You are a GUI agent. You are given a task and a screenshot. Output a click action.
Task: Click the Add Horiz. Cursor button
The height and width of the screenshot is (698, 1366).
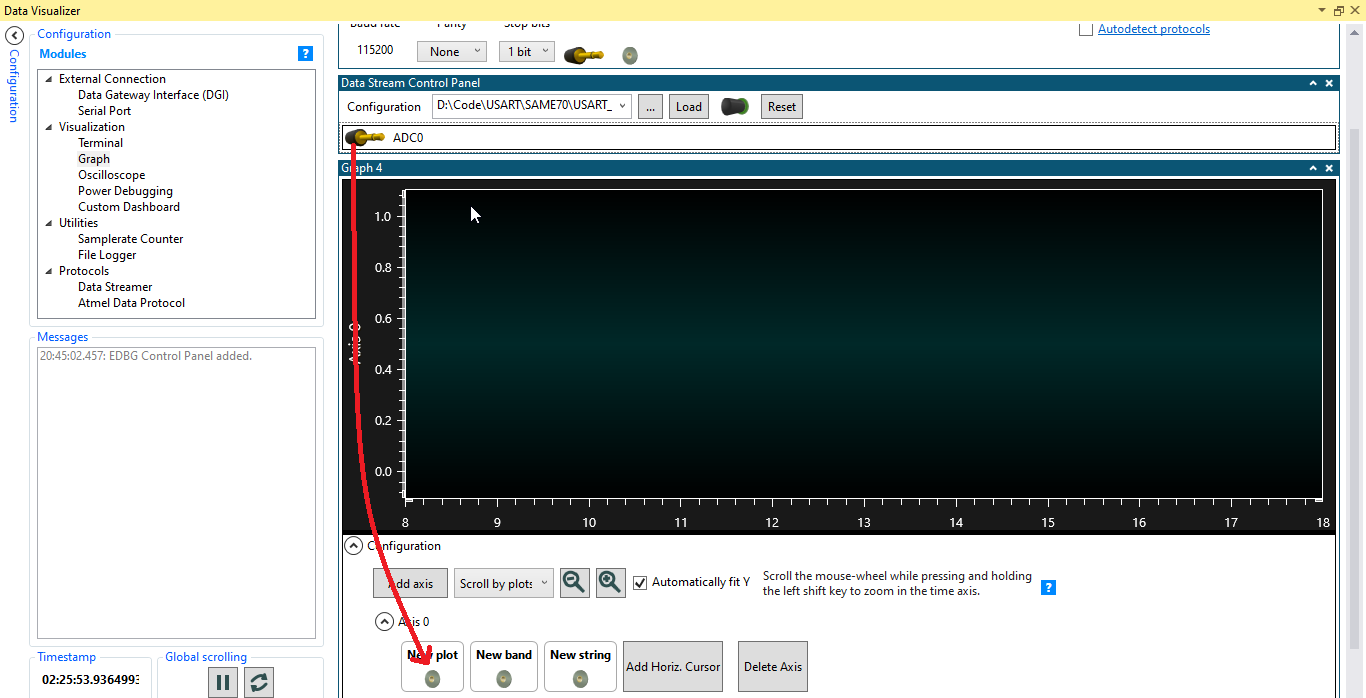point(673,667)
